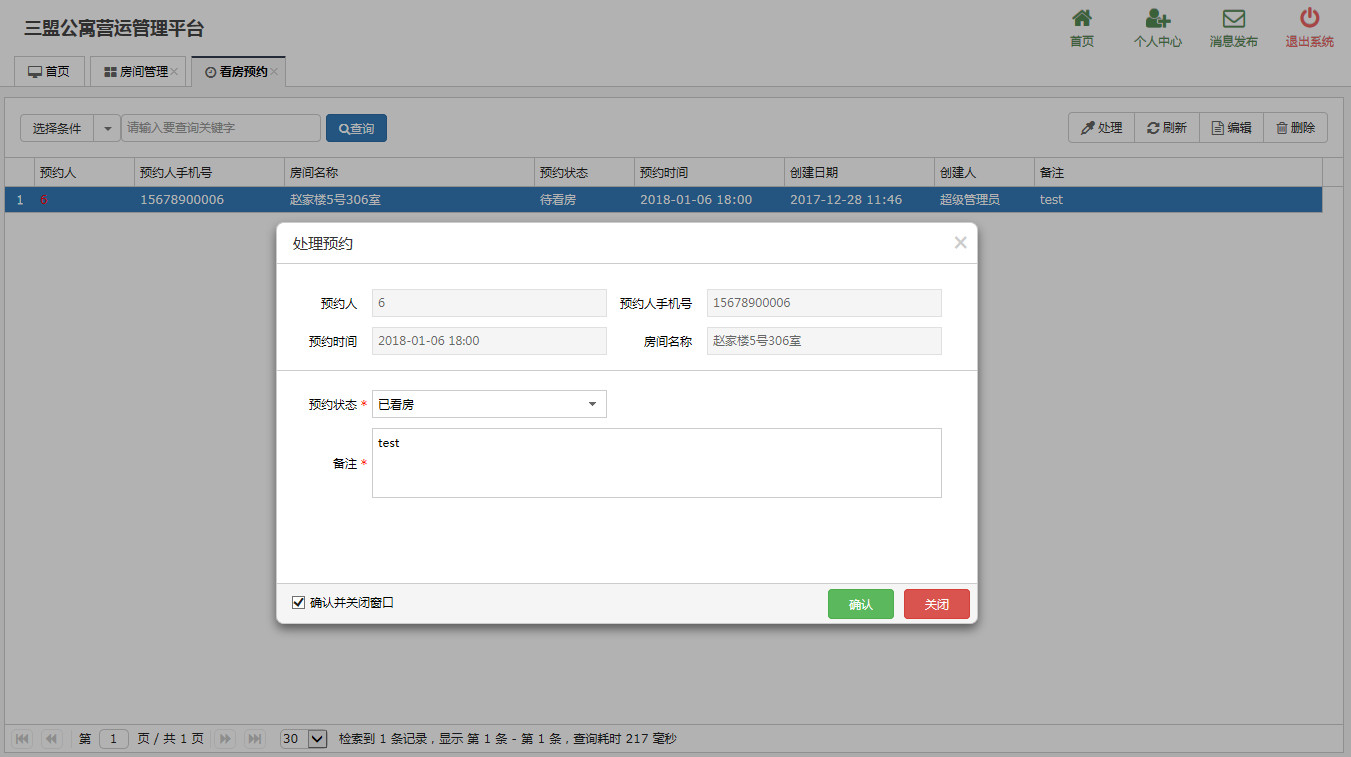Screen dimensions: 1351x757
Task: Refresh the list with 刷新 button
Action: (1167, 128)
